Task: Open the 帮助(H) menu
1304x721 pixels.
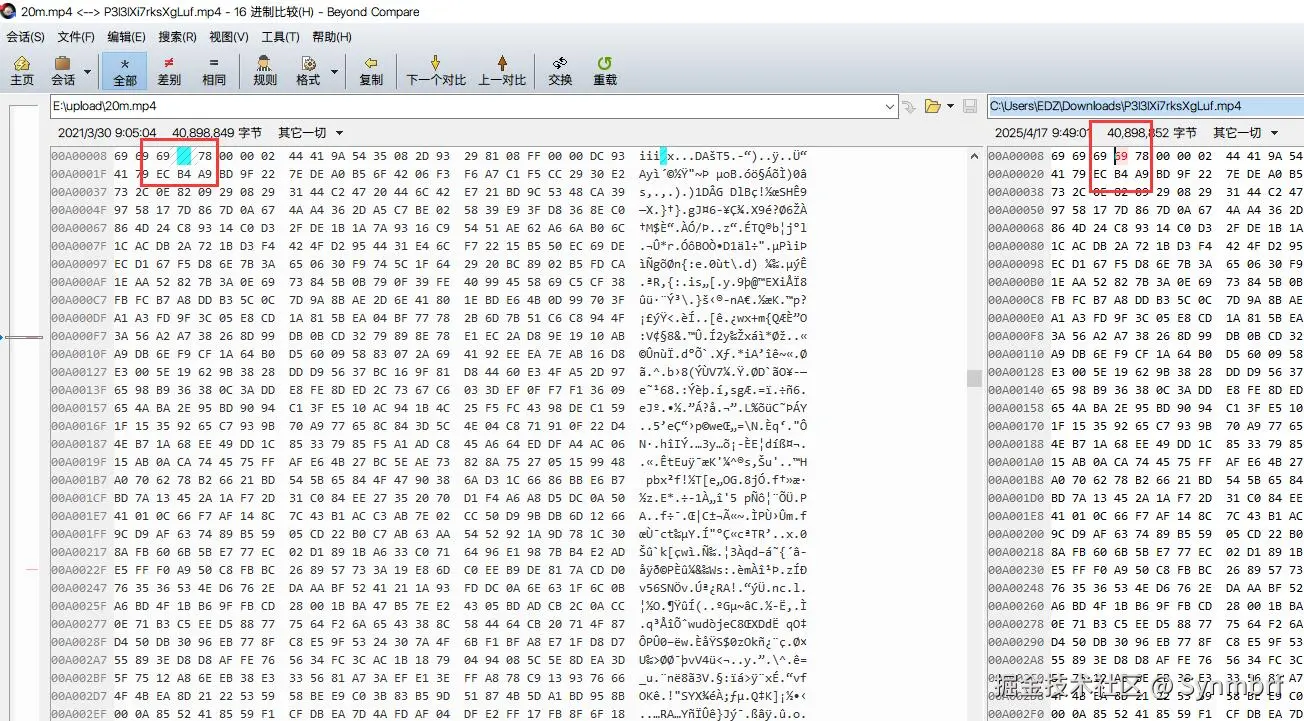Action: click(332, 37)
